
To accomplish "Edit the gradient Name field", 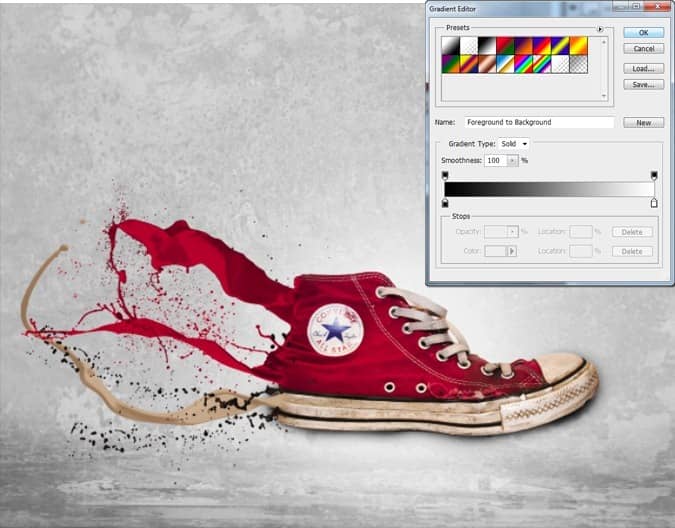I will [539, 122].
